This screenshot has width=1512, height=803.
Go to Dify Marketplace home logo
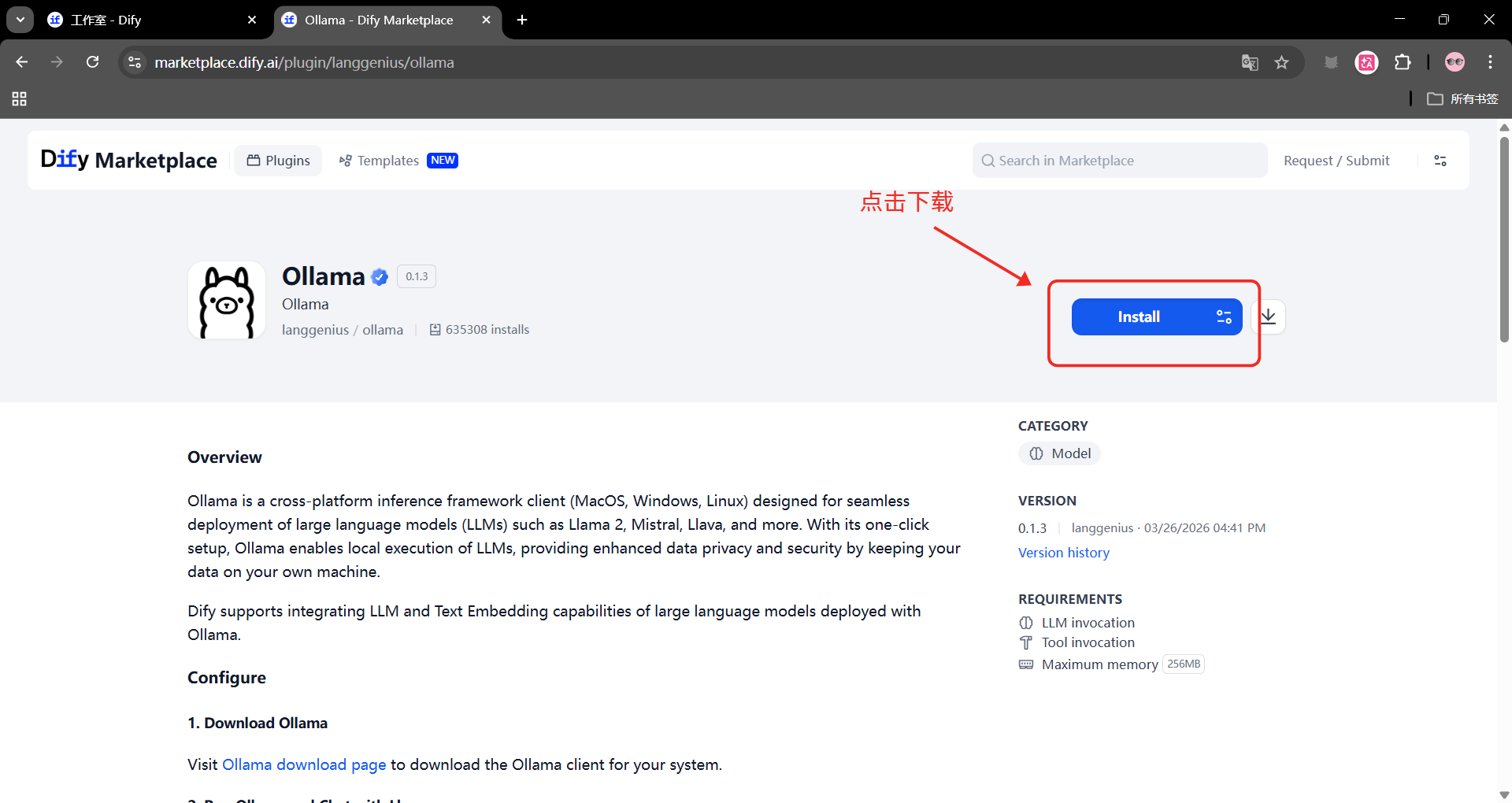click(x=129, y=160)
